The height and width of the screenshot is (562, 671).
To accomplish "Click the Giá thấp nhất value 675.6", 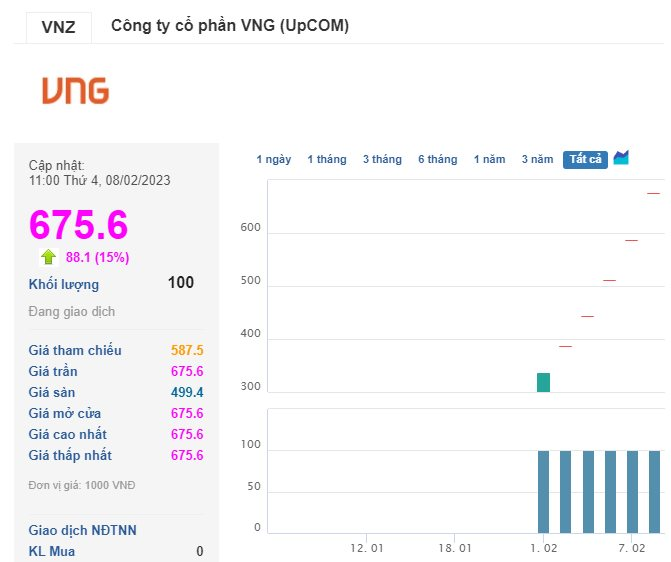I will pyautogui.click(x=187, y=455).
